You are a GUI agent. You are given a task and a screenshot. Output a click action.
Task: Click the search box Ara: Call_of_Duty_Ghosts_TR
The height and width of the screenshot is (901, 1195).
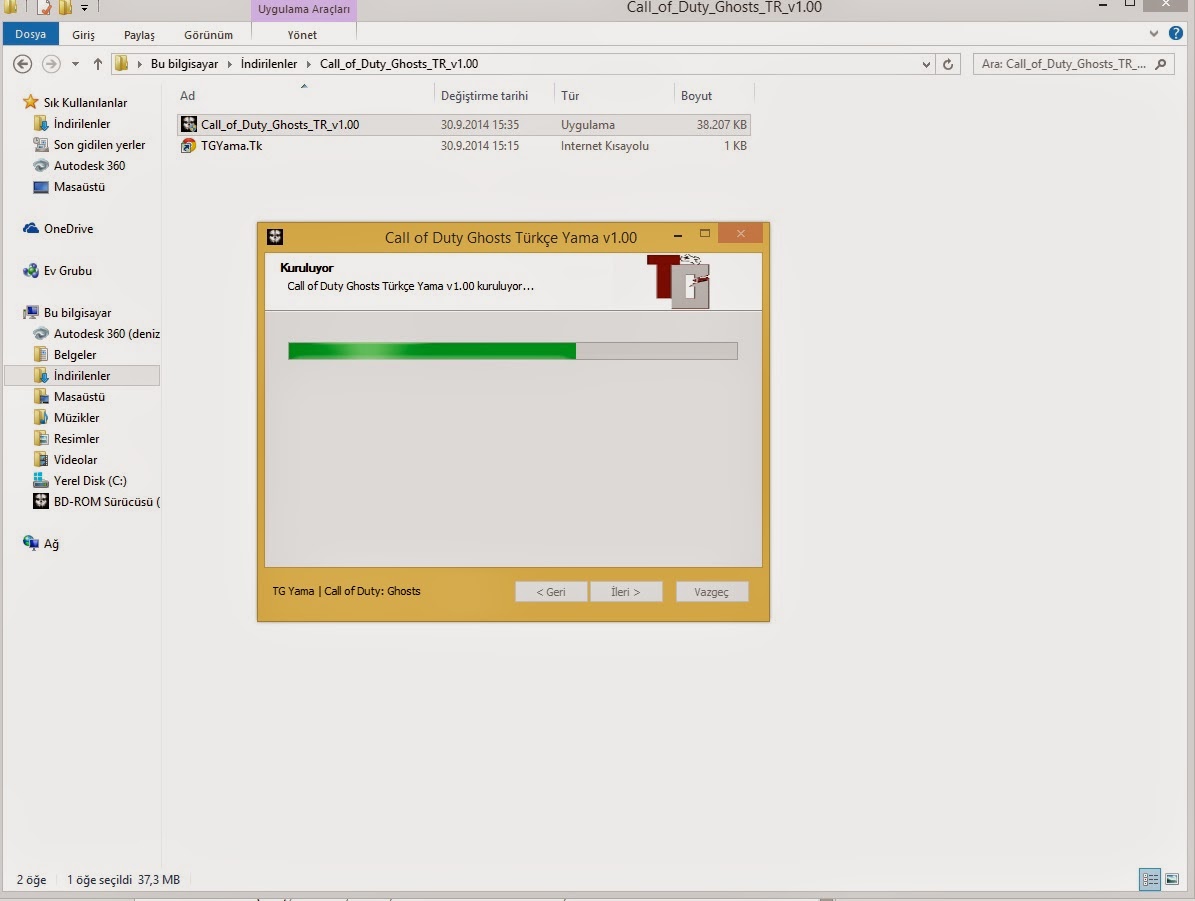click(x=1064, y=64)
